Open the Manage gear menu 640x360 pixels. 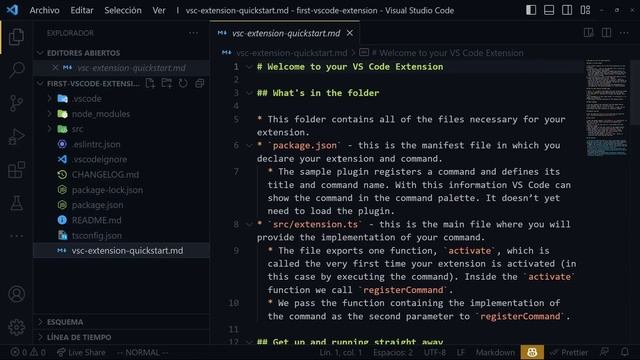tap(16, 327)
